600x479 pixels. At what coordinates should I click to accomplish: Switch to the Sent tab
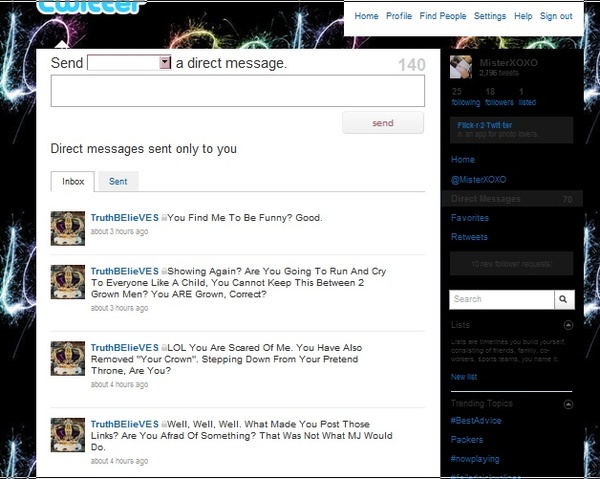pyautogui.click(x=118, y=182)
